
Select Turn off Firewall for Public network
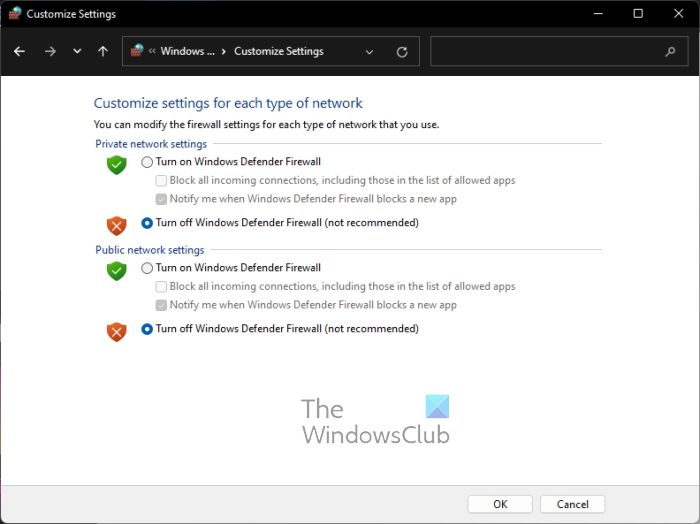click(148, 329)
